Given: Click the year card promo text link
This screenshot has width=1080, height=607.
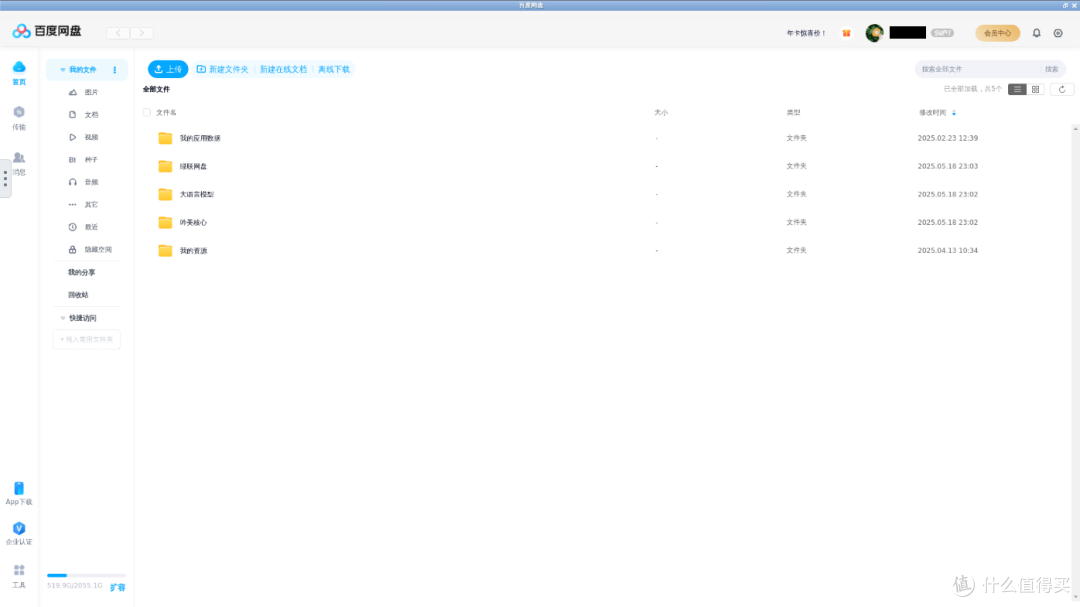Looking at the screenshot, I should pyautogui.click(x=806, y=33).
